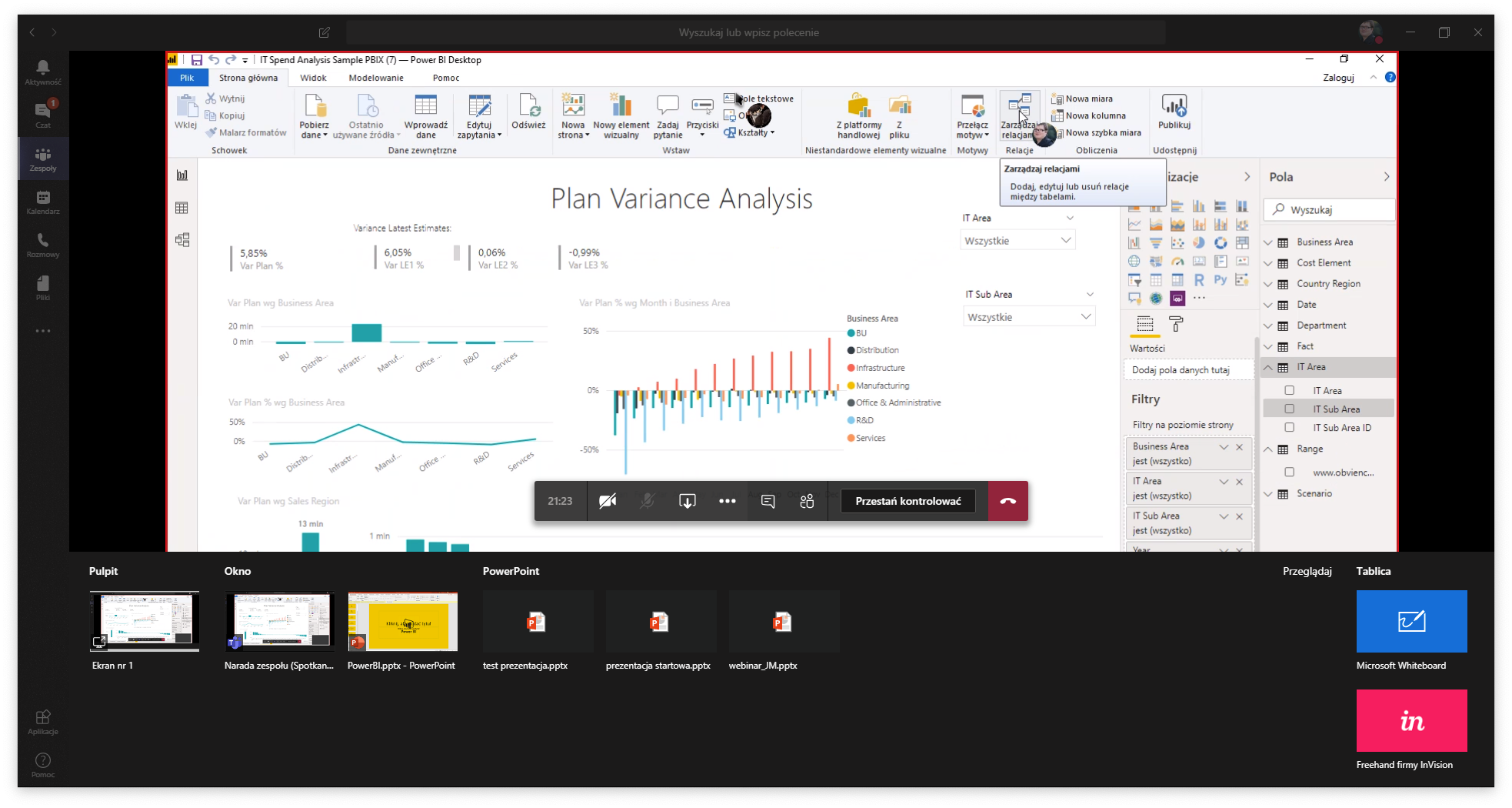Open Plik tab in Power BI

point(187,78)
